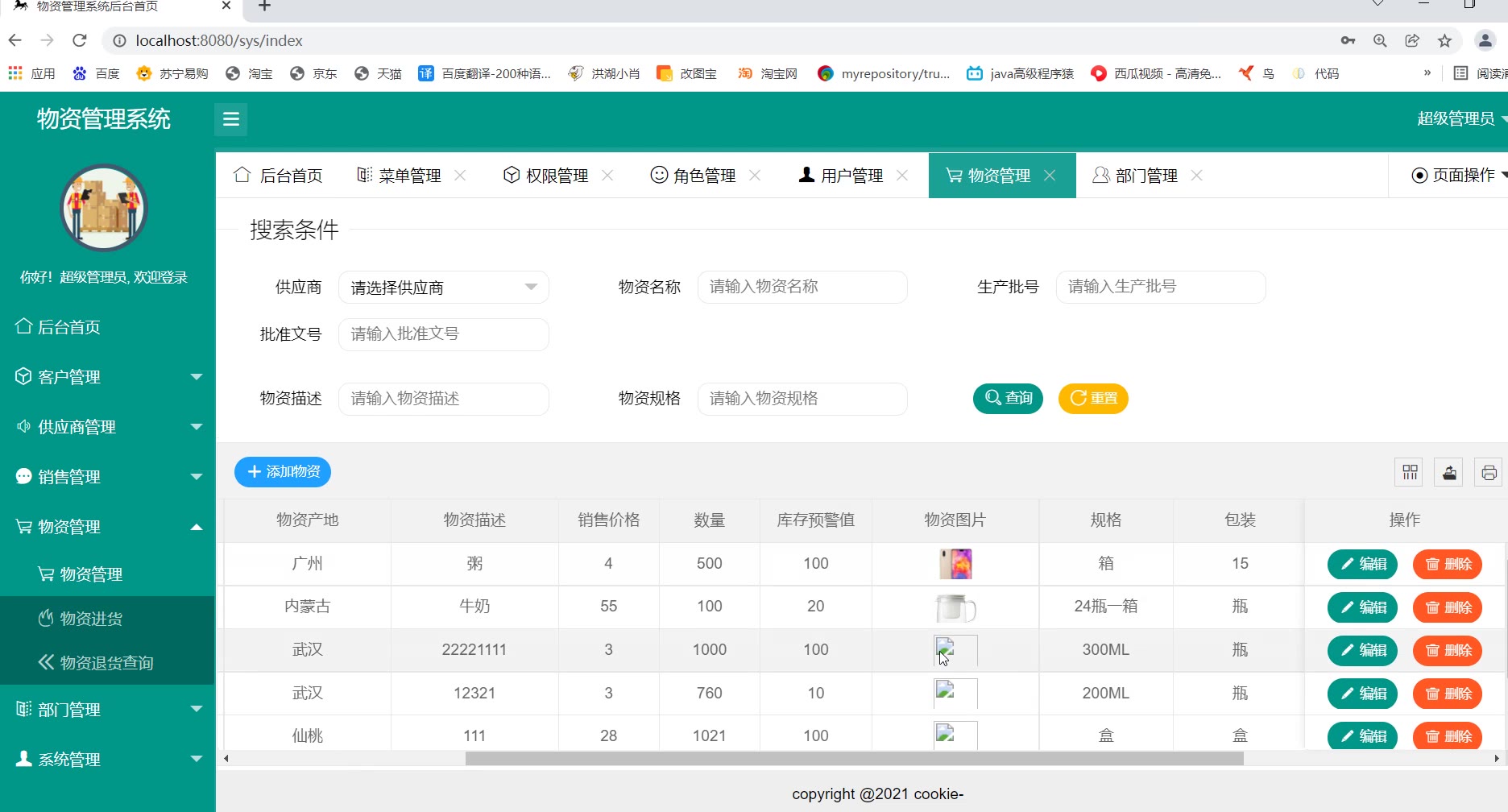Viewport: 1508px width, 812px height.
Task: Click the 物资名称 input field
Action: click(802, 288)
